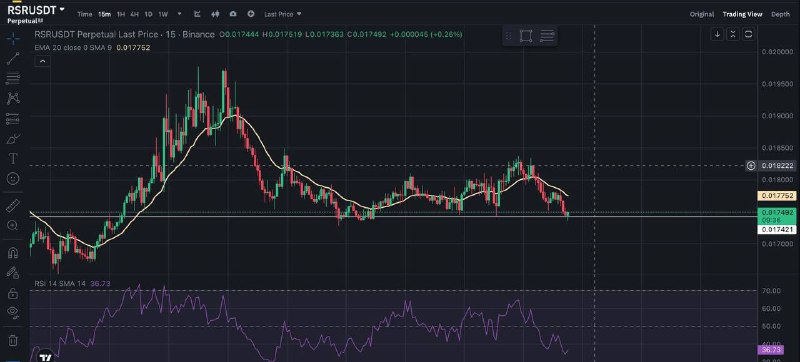800x362 pixels.
Task: Select the crosshair cursor tool
Action: pos(13,38)
